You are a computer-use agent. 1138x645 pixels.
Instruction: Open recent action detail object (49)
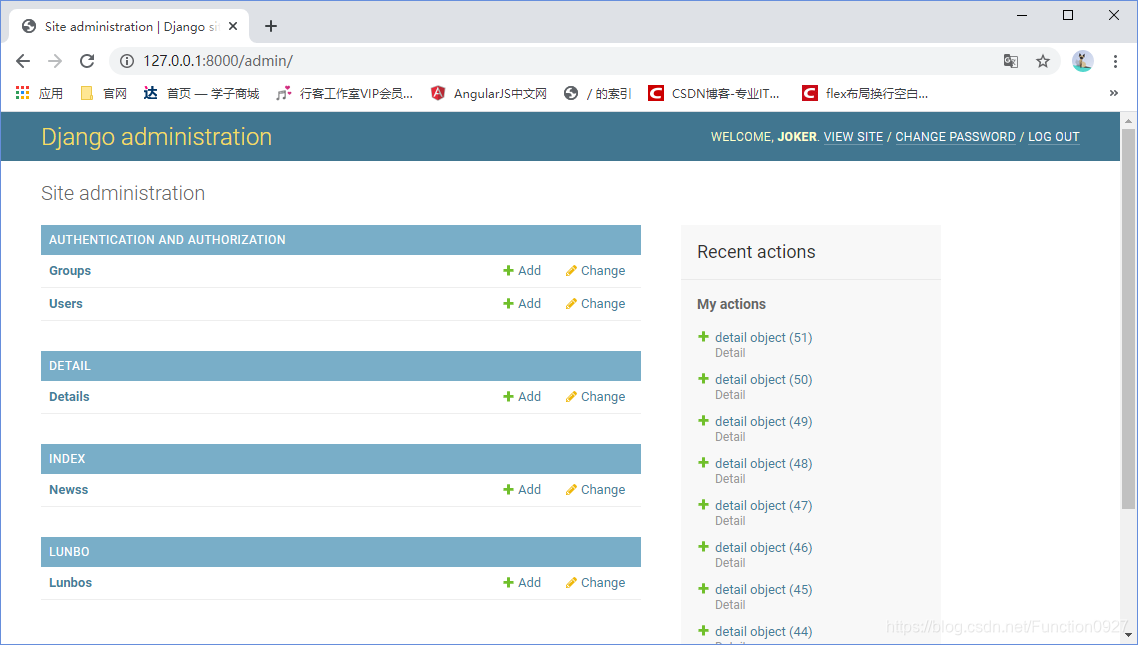tap(764, 422)
